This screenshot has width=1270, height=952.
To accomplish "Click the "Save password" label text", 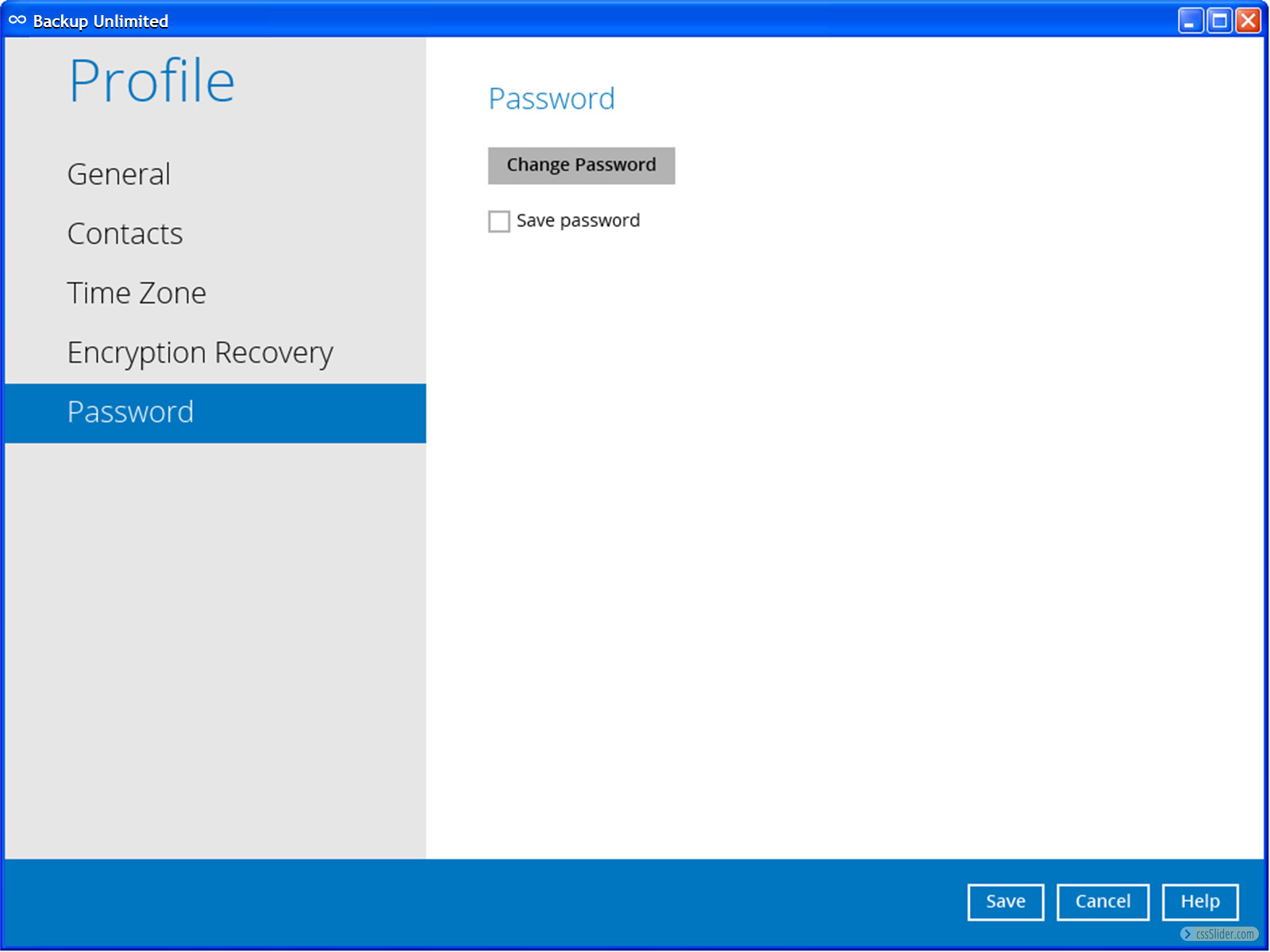I will [578, 221].
